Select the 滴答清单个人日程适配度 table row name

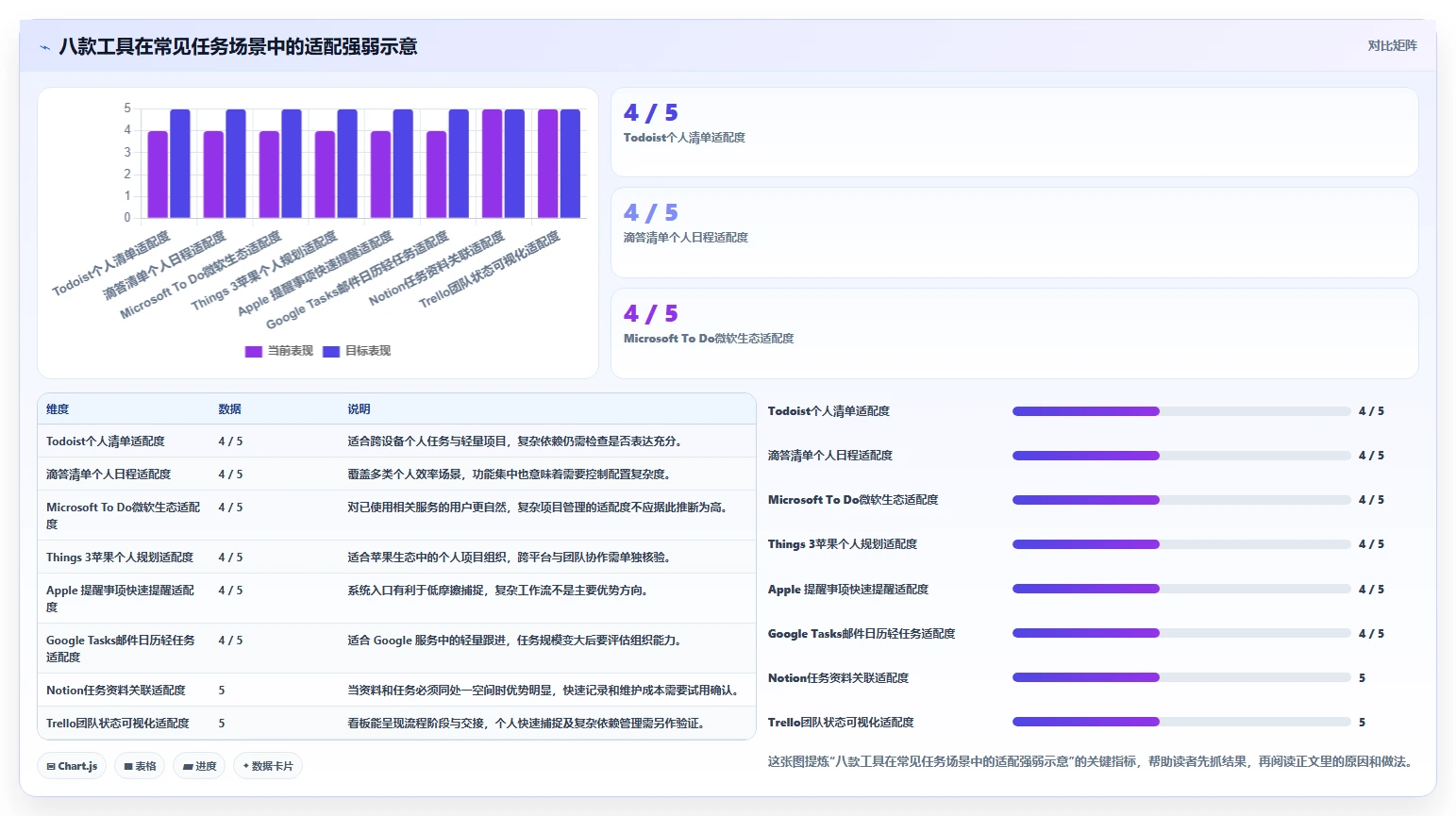coord(109,475)
